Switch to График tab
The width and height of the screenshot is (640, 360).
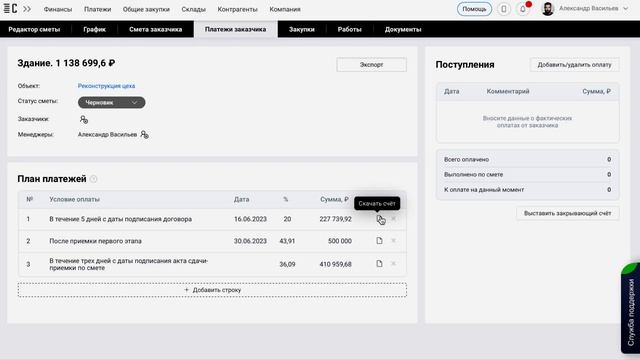tap(94, 29)
